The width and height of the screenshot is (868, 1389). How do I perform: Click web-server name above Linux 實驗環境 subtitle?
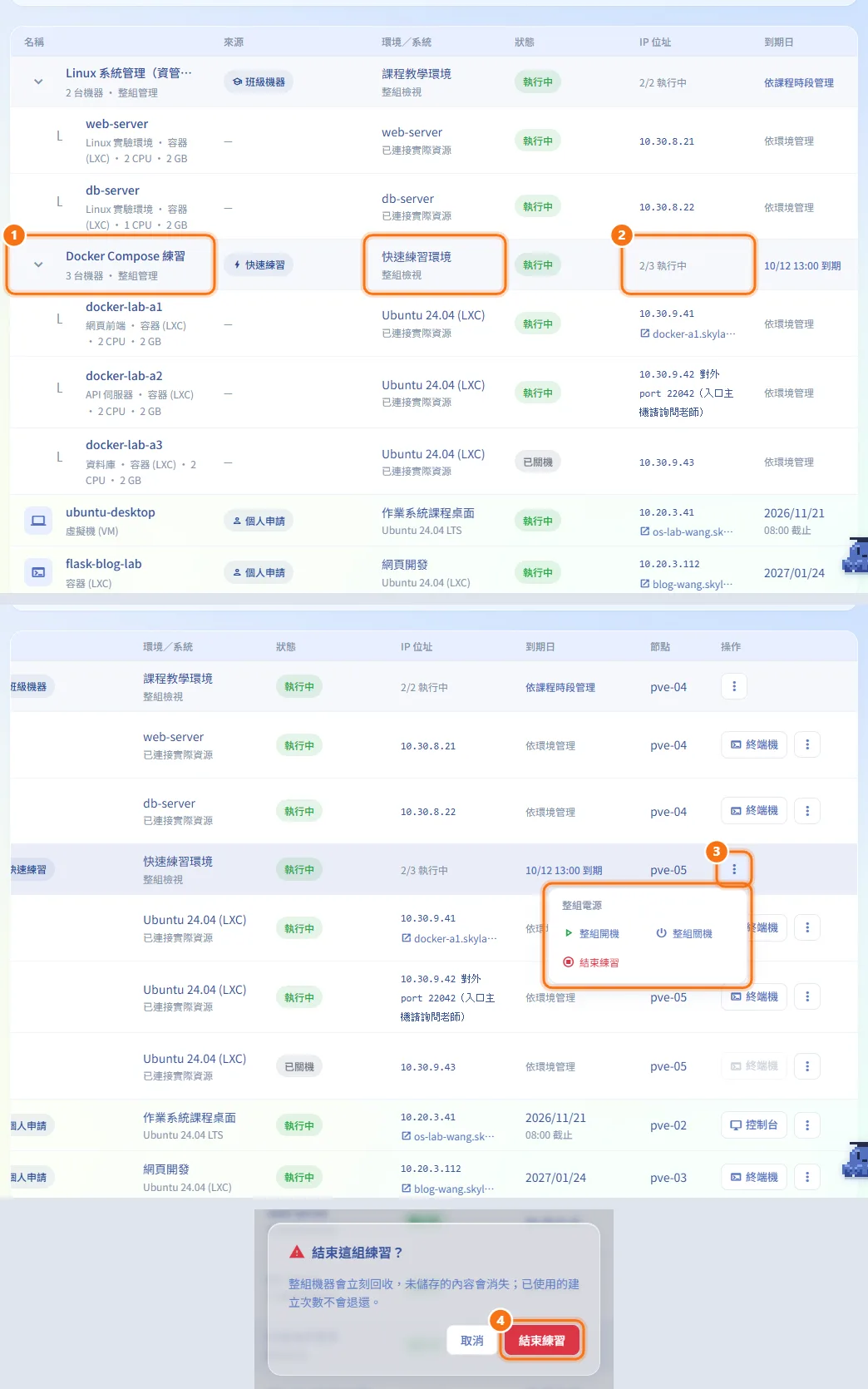pos(116,124)
